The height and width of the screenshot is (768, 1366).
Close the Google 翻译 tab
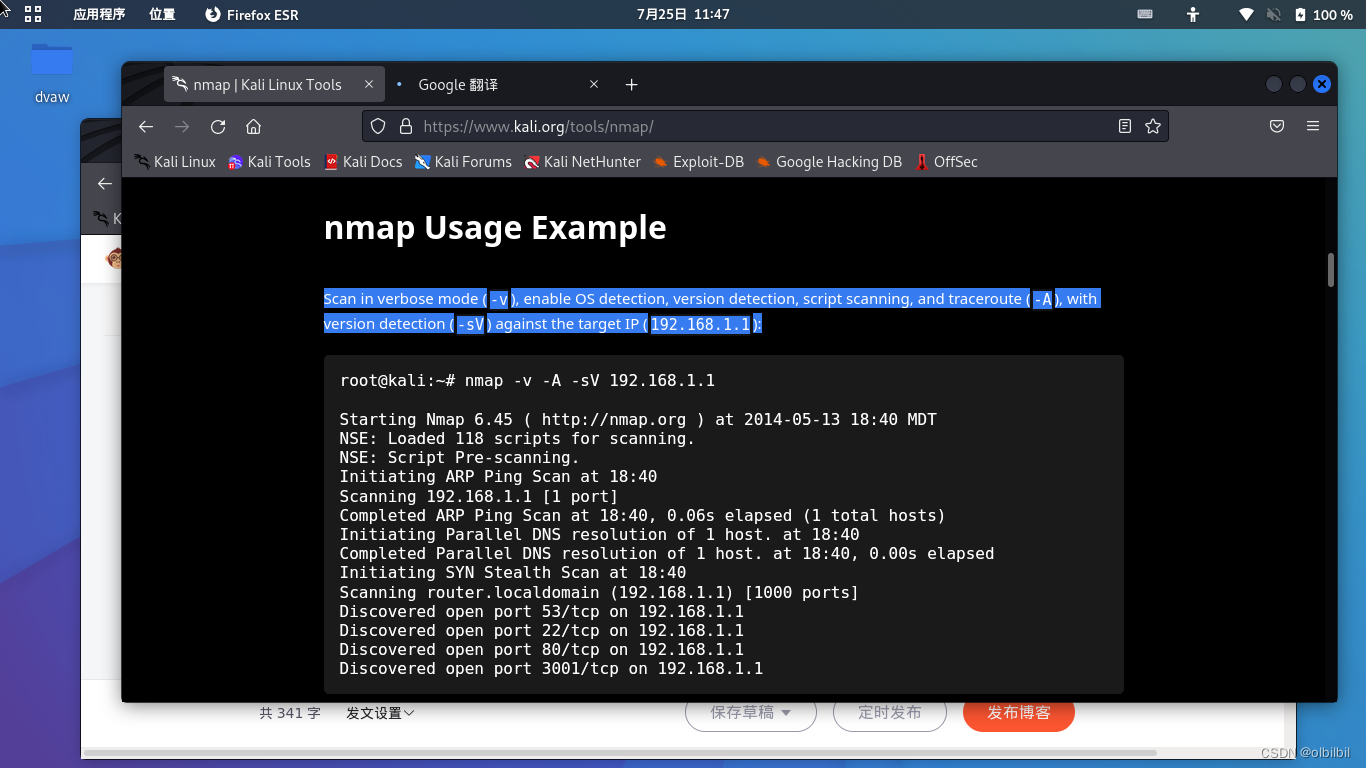(594, 85)
